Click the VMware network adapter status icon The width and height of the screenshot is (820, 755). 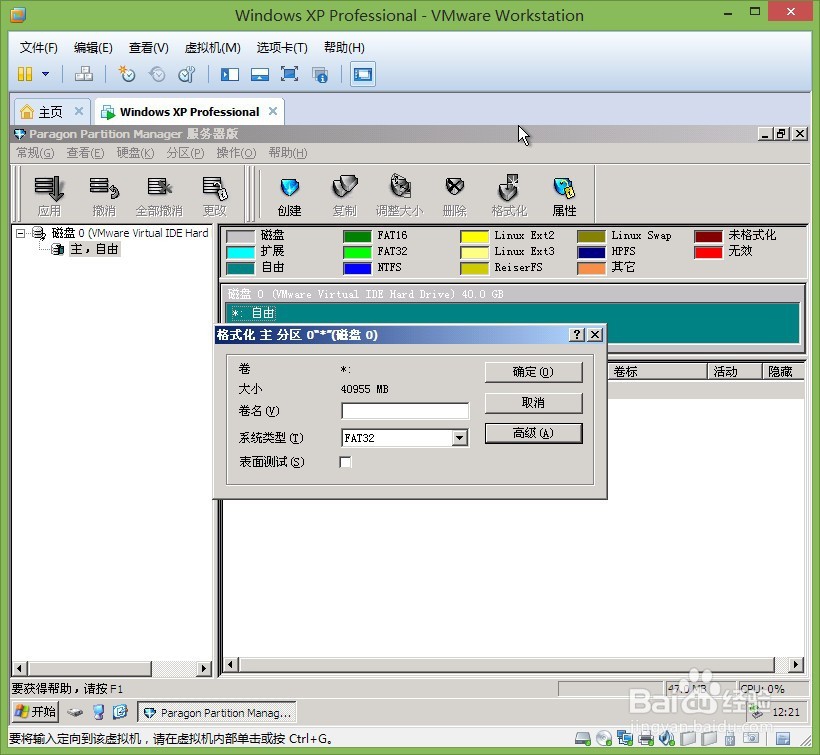point(625,739)
